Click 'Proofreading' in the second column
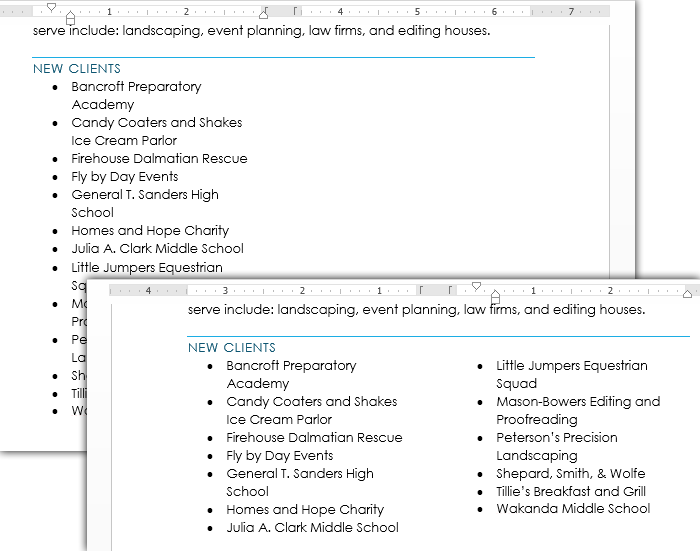 (x=537, y=420)
